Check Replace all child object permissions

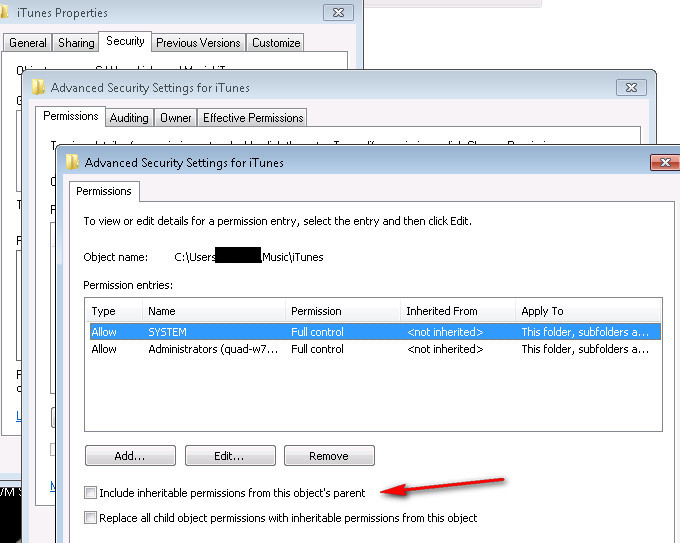coord(90,517)
